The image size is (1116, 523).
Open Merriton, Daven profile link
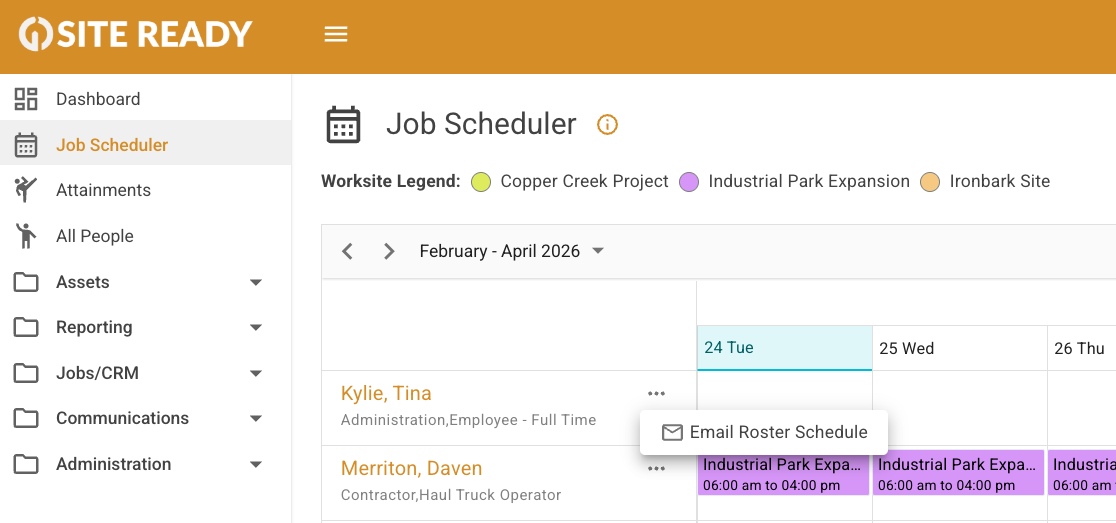pyautogui.click(x=411, y=468)
